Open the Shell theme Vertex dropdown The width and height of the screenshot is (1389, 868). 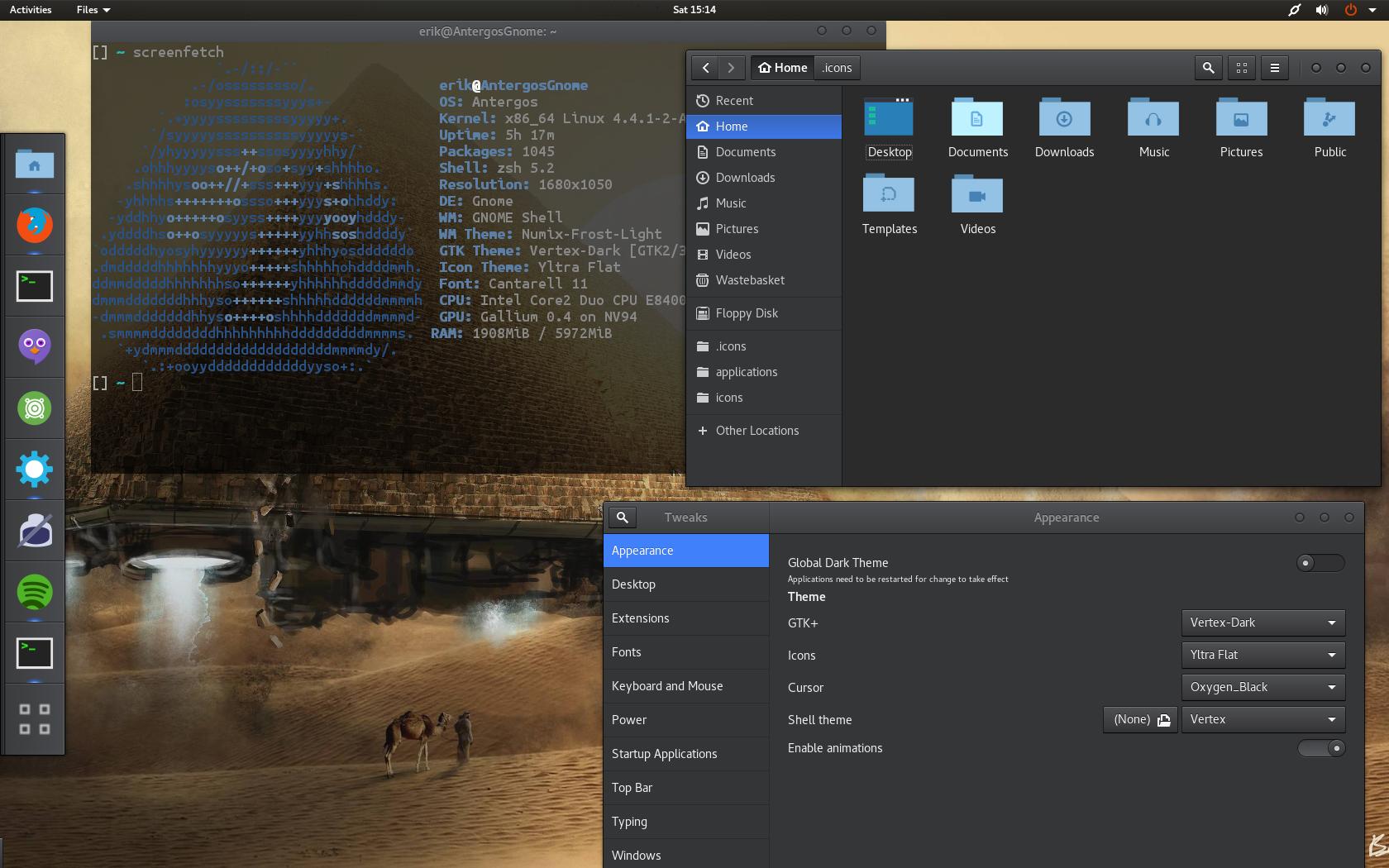pyautogui.click(x=1263, y=719)
